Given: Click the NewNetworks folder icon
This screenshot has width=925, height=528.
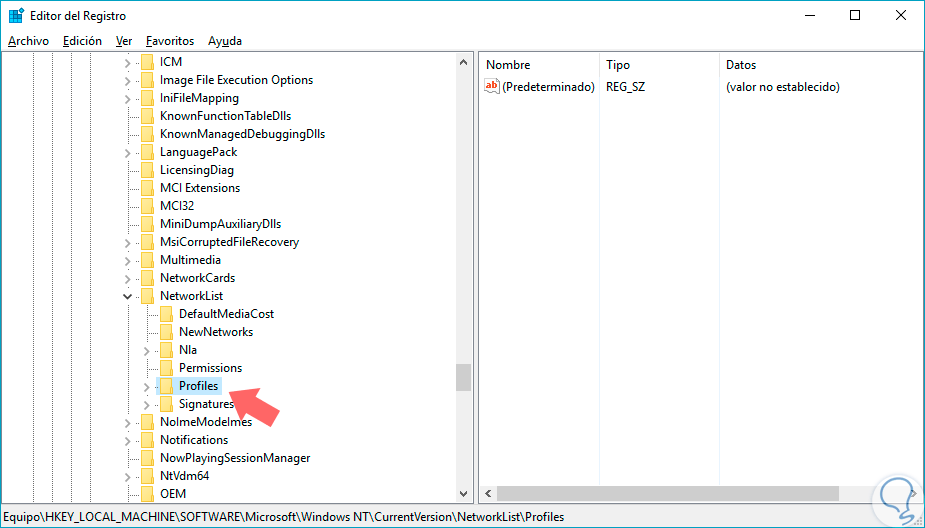Looking at the screenshot, I should tap(166, 332).
